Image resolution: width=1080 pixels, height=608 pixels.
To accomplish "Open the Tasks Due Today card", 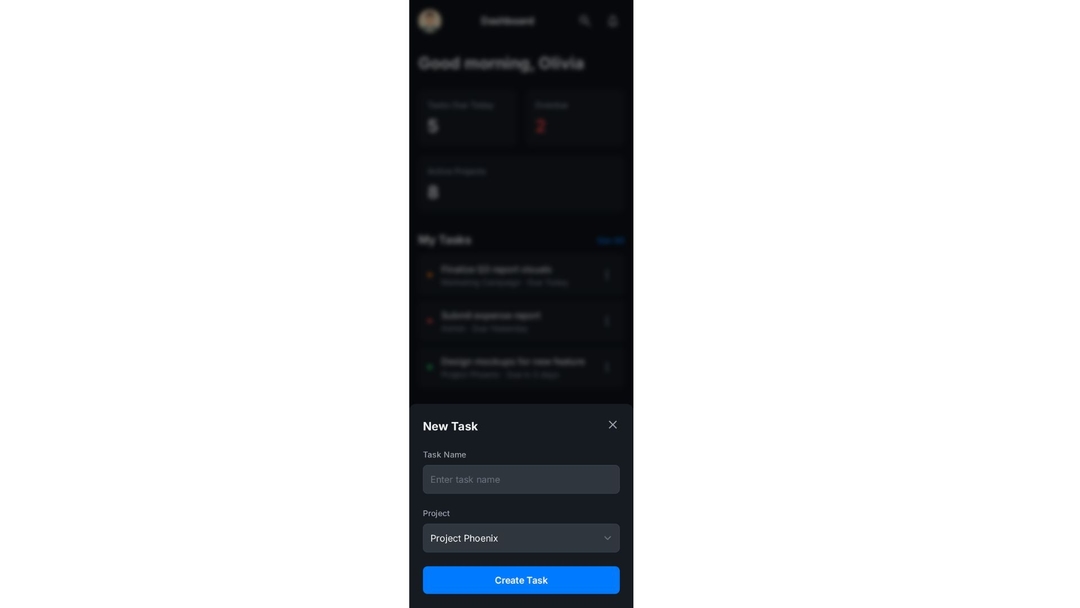I will 468,118.
